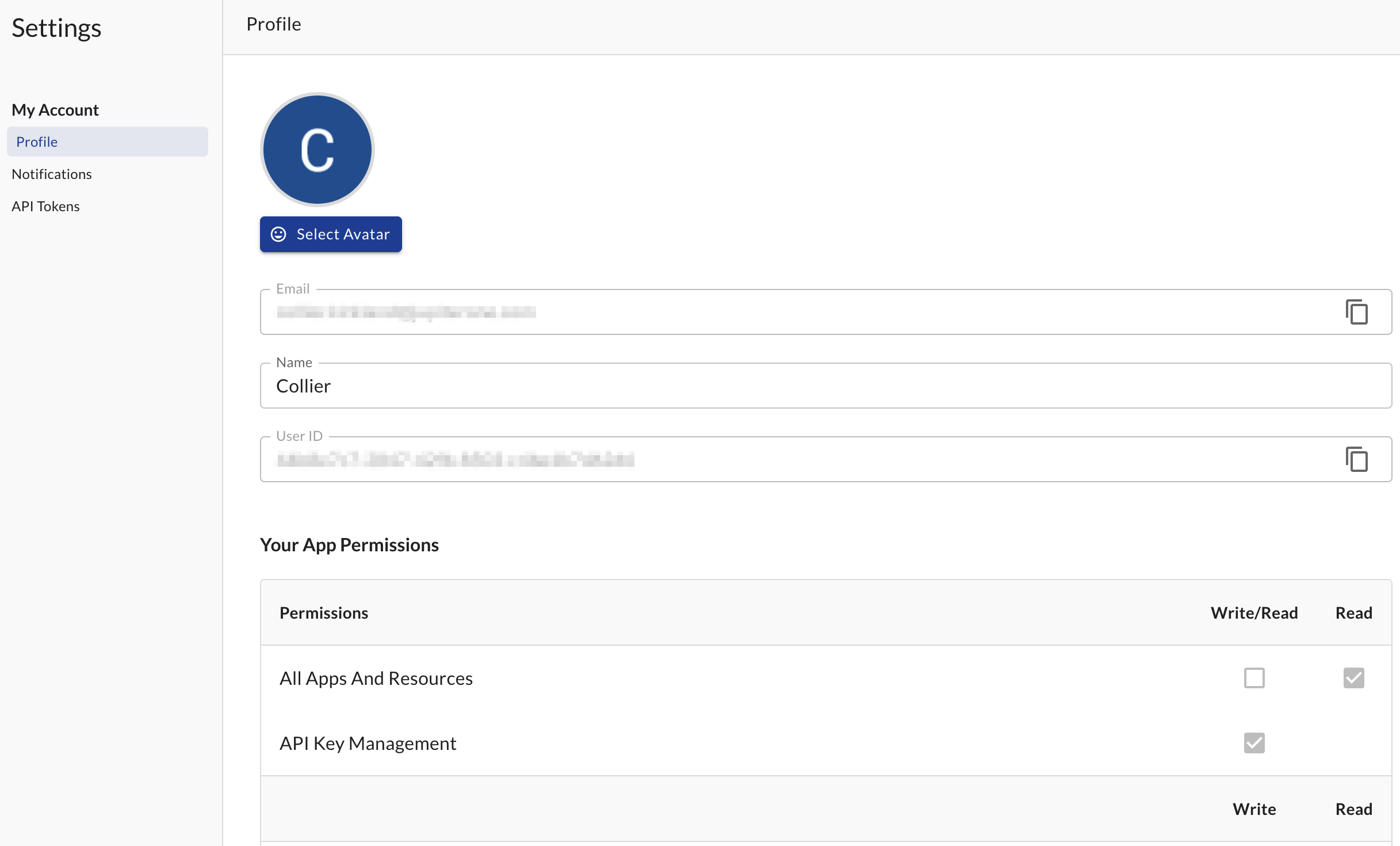Toggle Write/Read checkbox for All Apps And Resources
The width and height of the screenshot is (1400, 846).
pyautogui.click(x=1254, y=678)
